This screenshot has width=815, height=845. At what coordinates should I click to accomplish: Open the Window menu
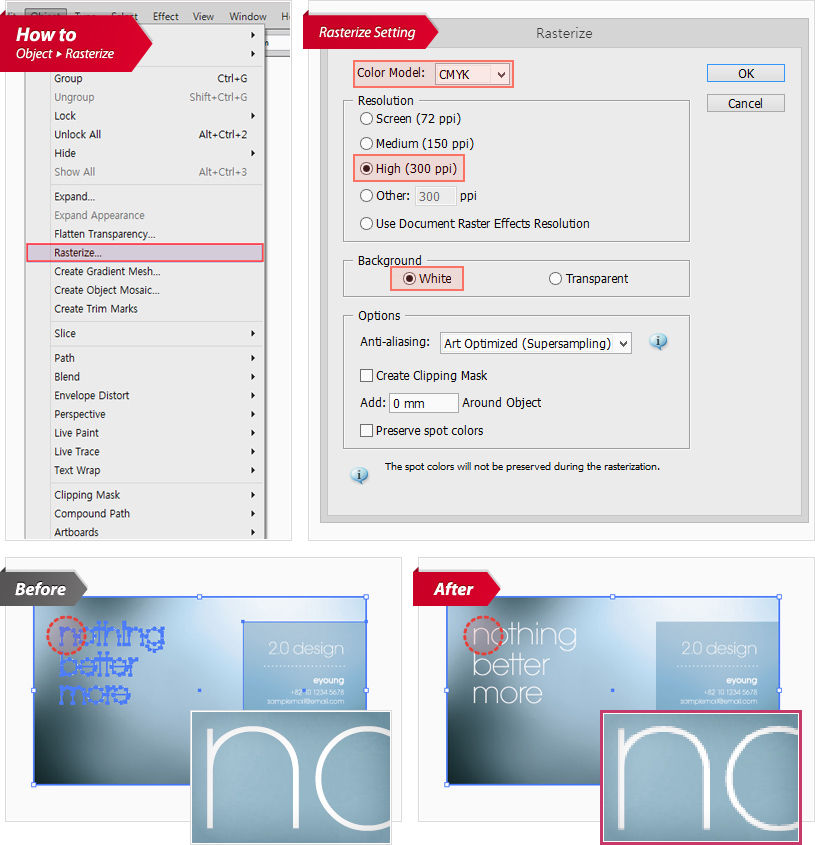click(x=247, y=15)
